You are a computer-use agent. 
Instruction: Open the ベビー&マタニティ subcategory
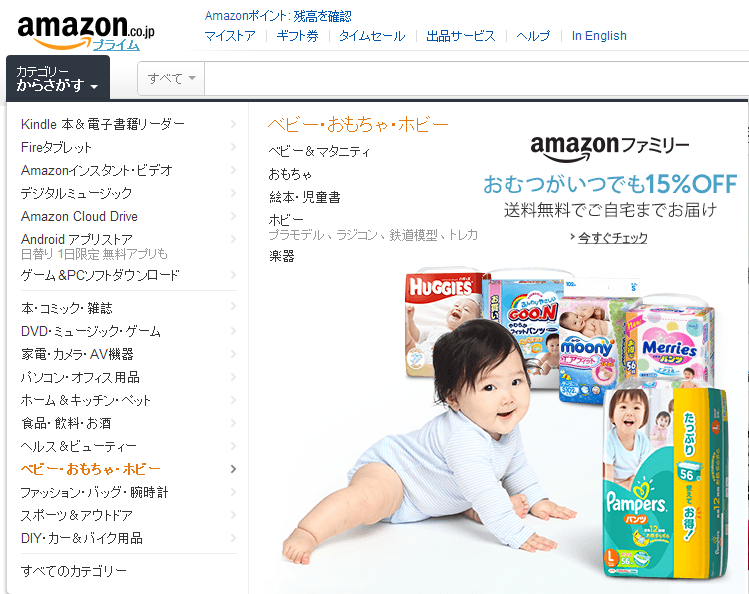[x=319, y=152]
